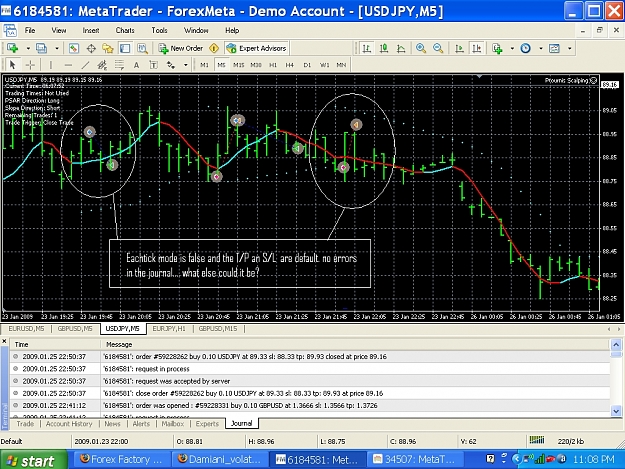625x469 pixels.
Task: Open the File menu
Action: (x=30, y=30)
